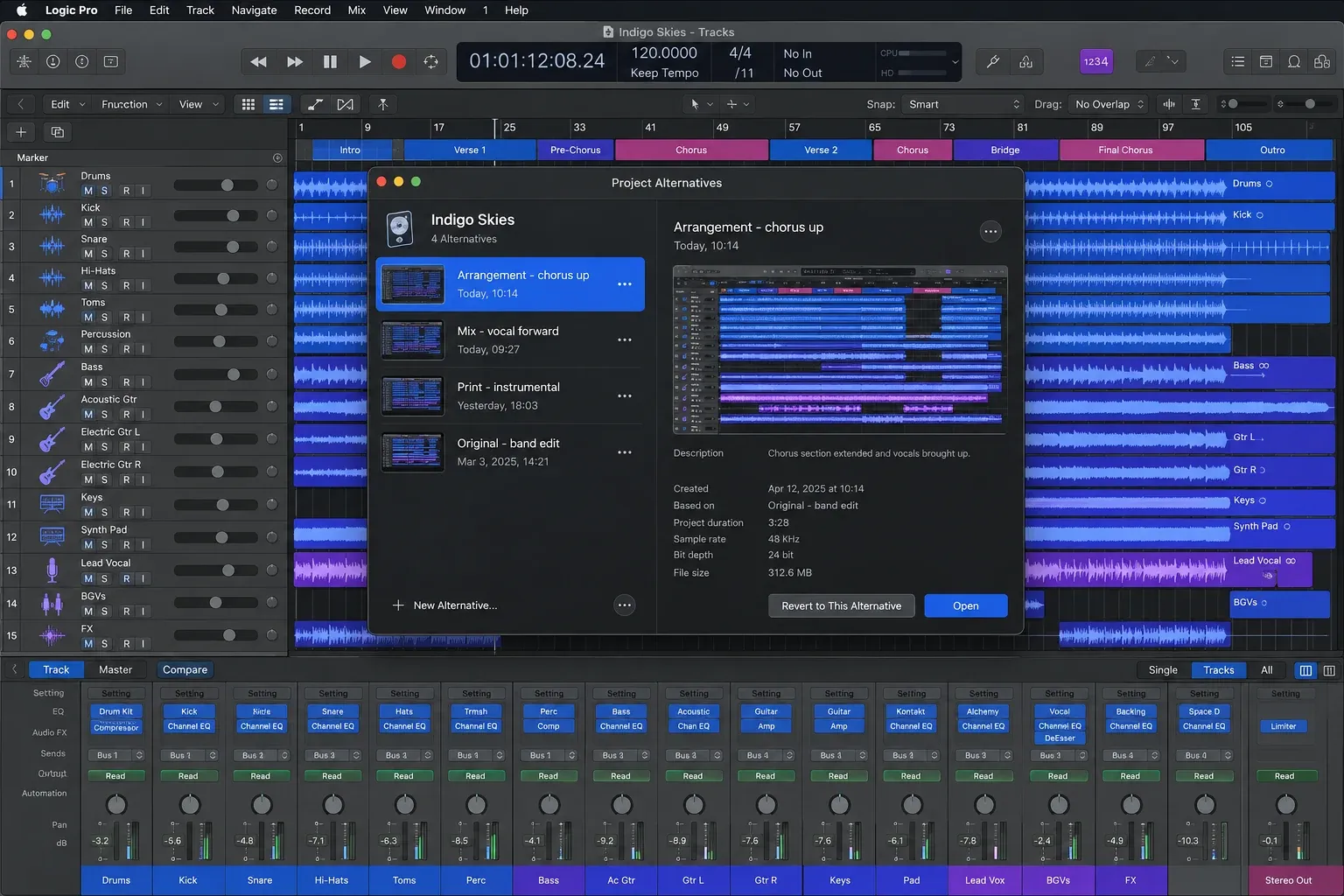Open the Drag No Overlap dropdown
The width and height of the screenshot is (1344, 896).
pos(1109,104)
